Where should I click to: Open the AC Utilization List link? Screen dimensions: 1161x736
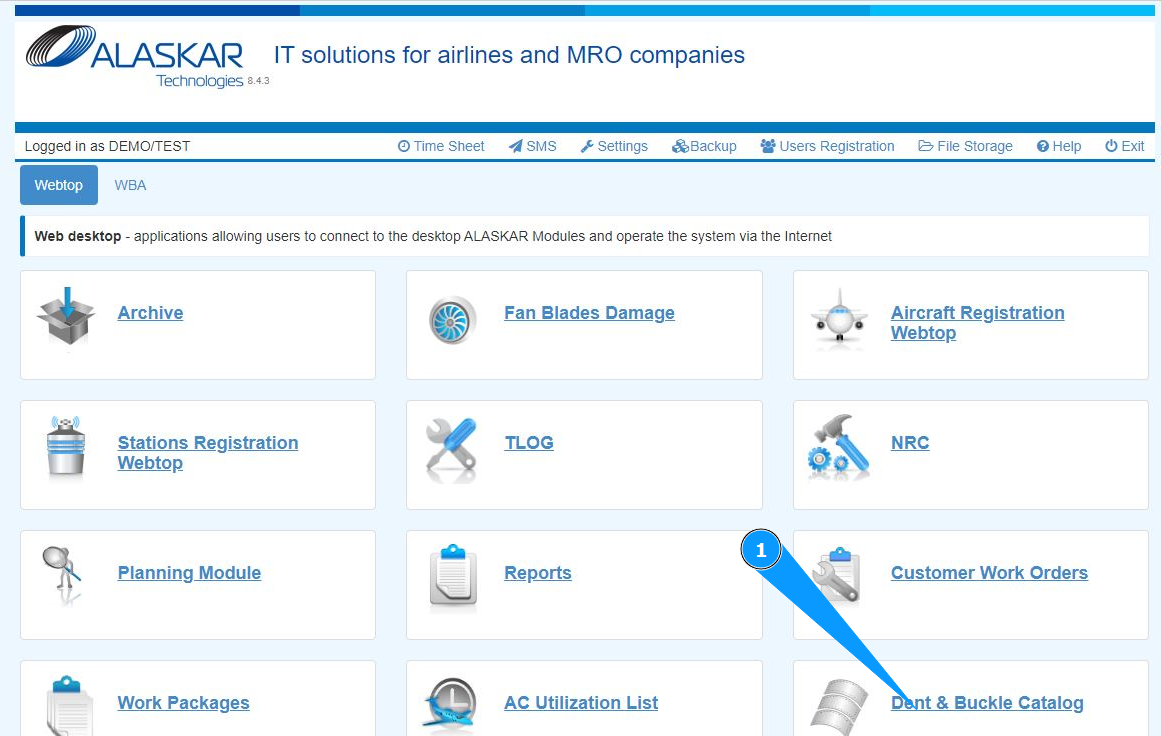581,703
